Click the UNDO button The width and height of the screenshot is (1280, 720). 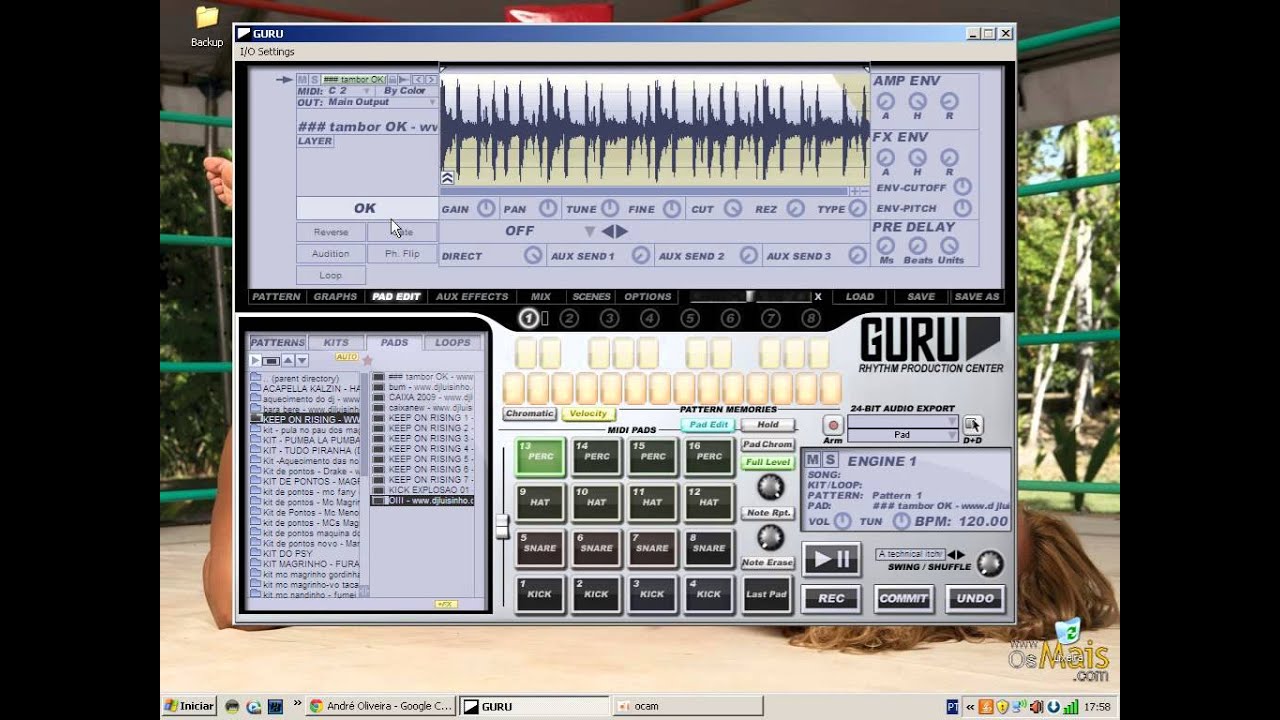[975, 598]
